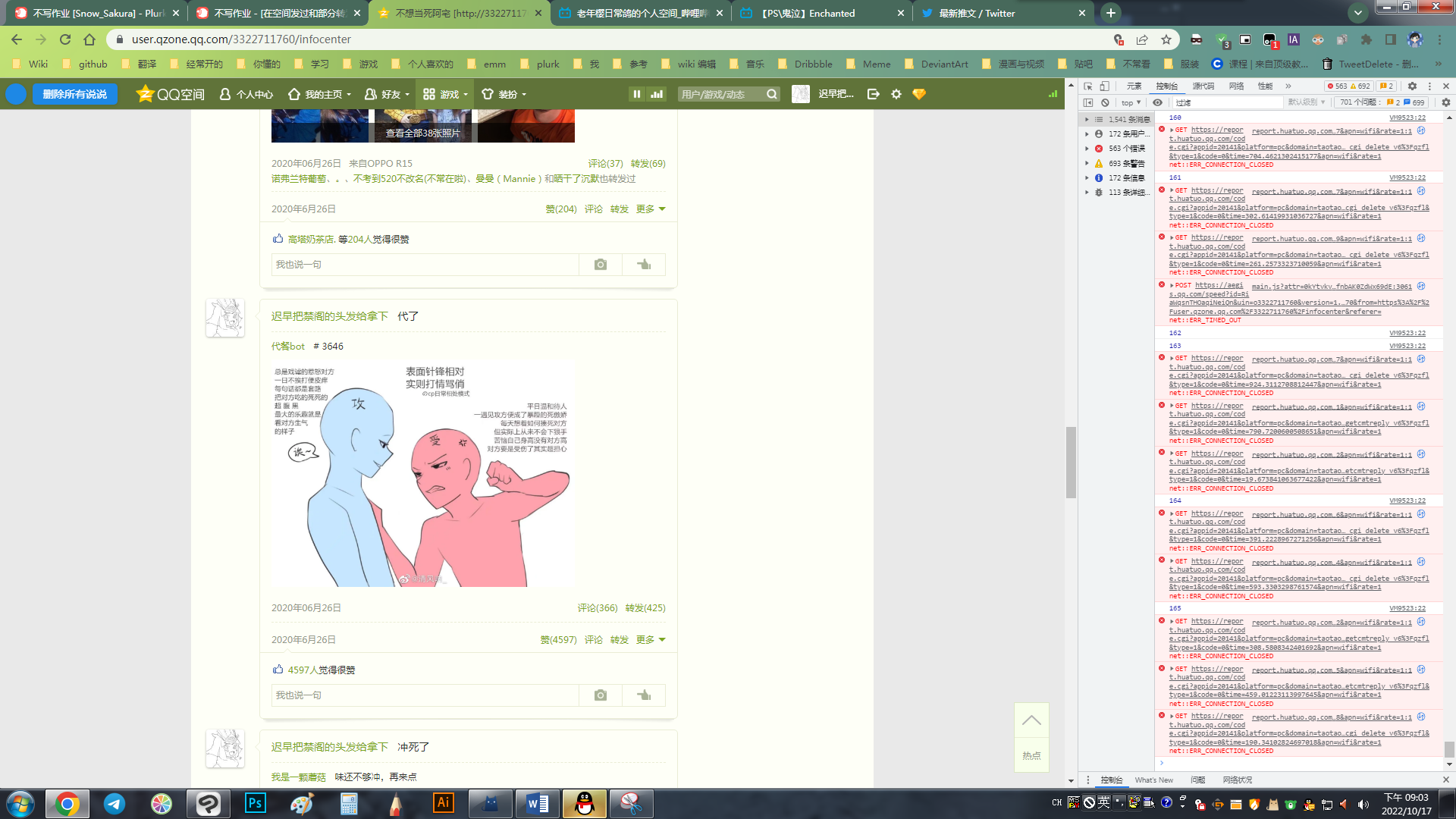Screen dimensions: 1456x819
Task: Click console vertical scrollbar thumb
Action: (1449, 748)
